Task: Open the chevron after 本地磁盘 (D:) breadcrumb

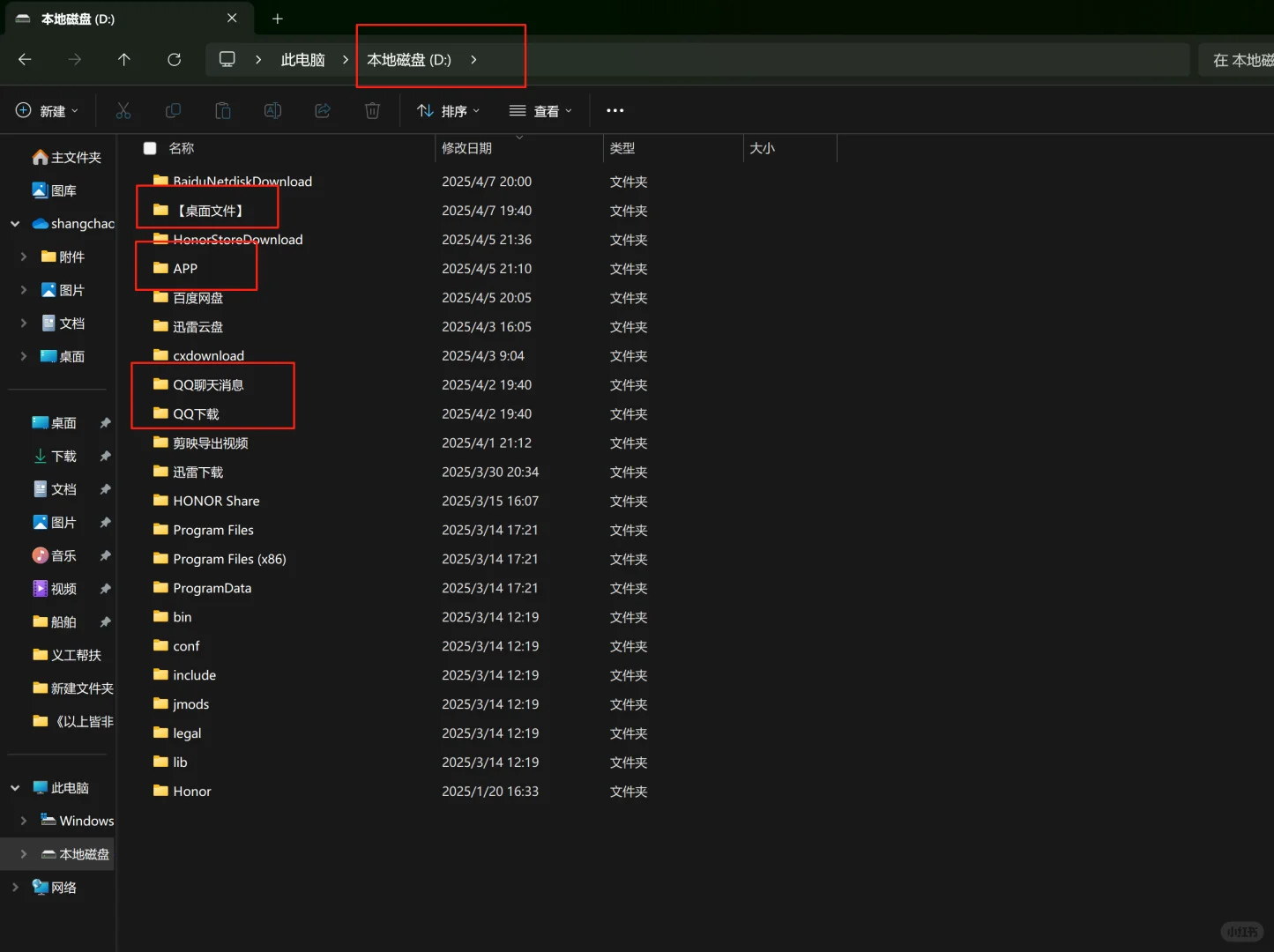Action: click(473, 60)
